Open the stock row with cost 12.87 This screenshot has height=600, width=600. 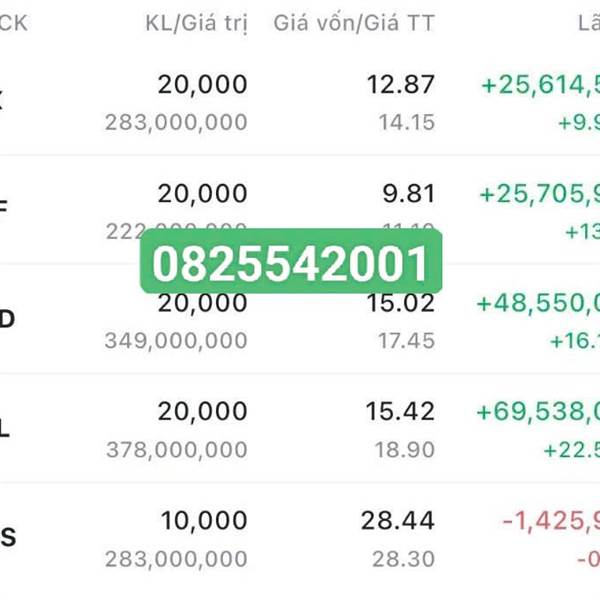click(x=300, y=103)
